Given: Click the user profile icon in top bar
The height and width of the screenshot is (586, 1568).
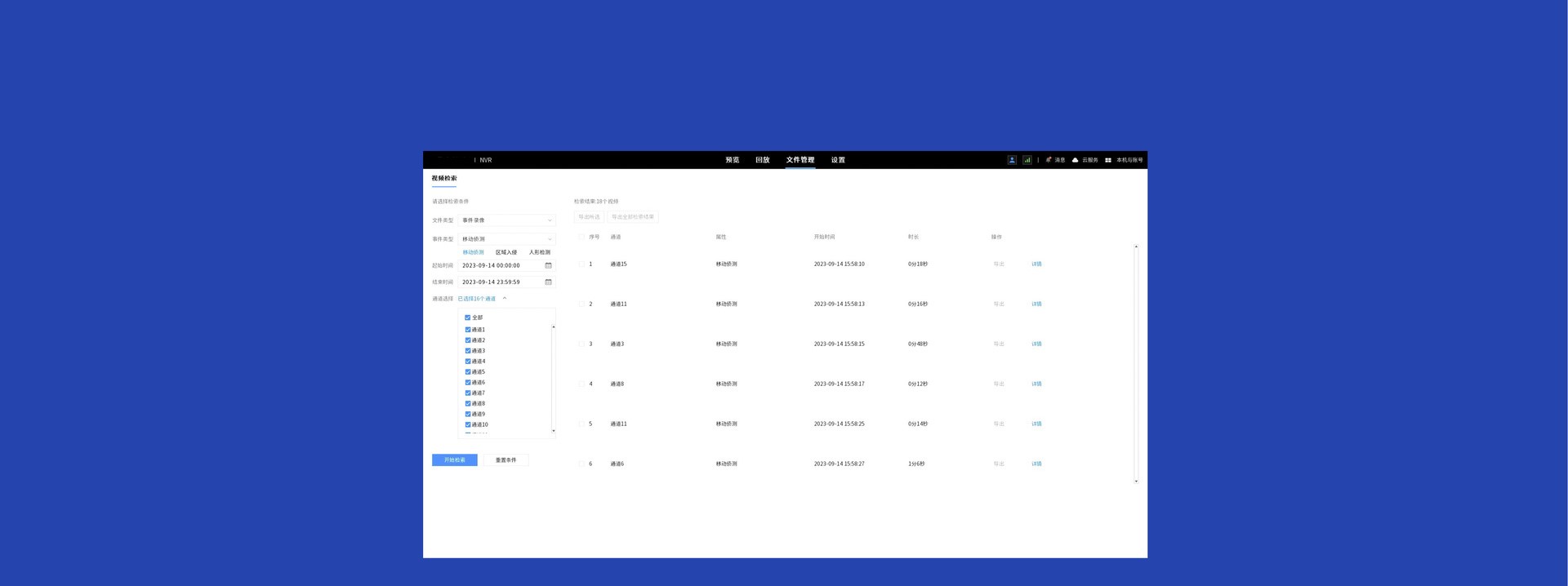Looking at the screenshot, I should click(1012, 160).
